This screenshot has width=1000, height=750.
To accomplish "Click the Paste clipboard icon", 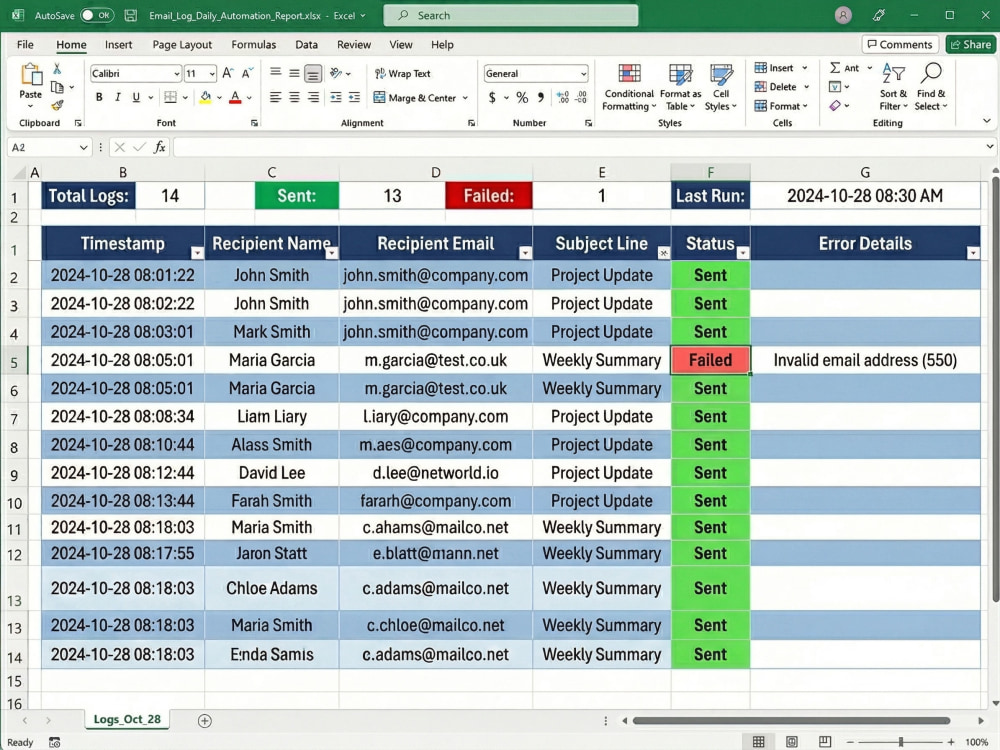I will pyautogui.click(x=30, y=75).
